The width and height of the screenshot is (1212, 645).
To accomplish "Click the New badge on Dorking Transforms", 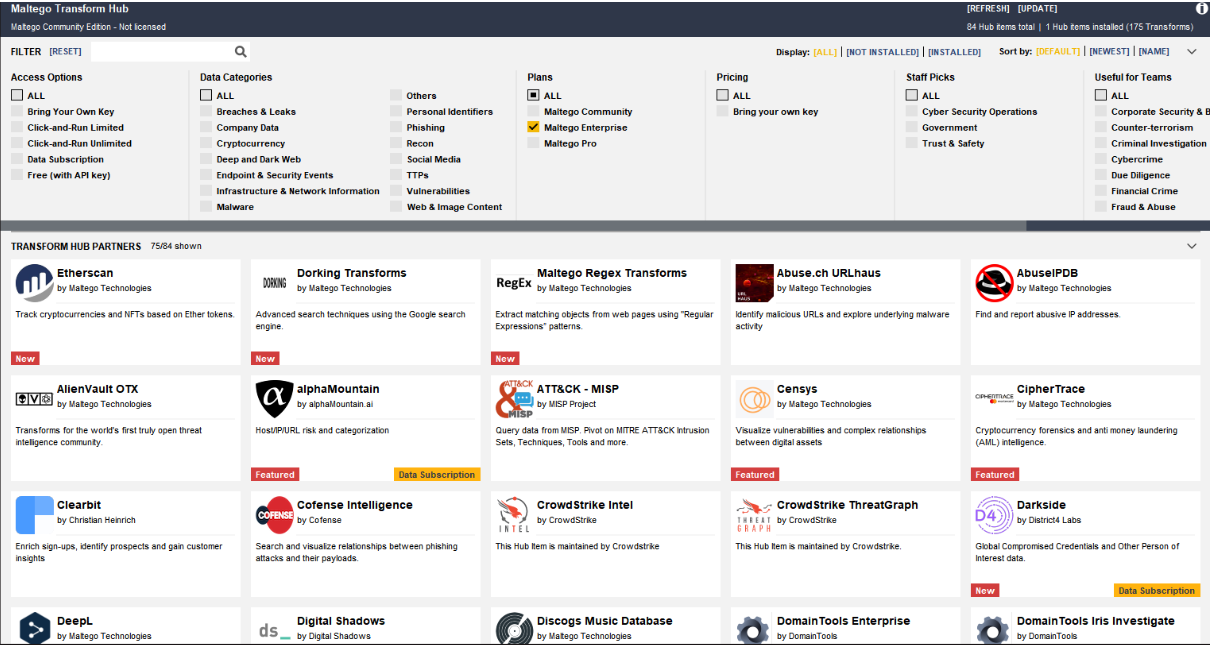I will (x=265, y=359).
